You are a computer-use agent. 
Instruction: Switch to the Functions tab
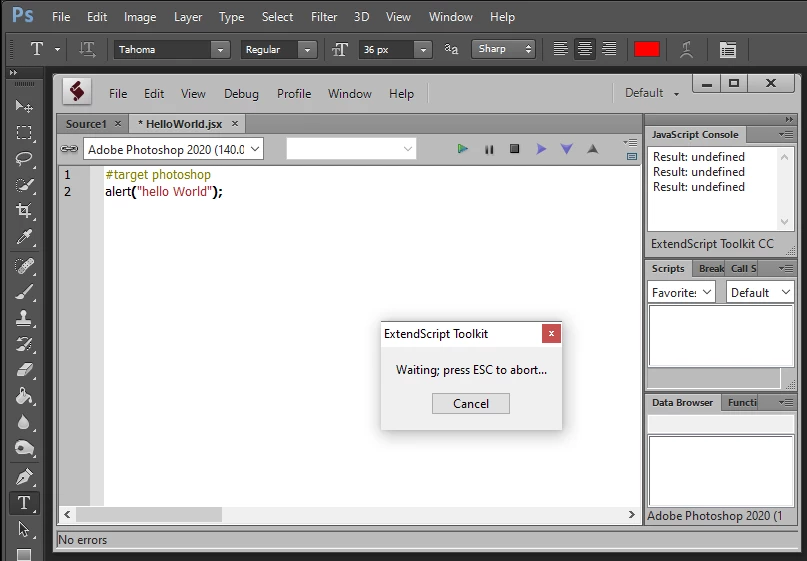[x=742, y=402]
